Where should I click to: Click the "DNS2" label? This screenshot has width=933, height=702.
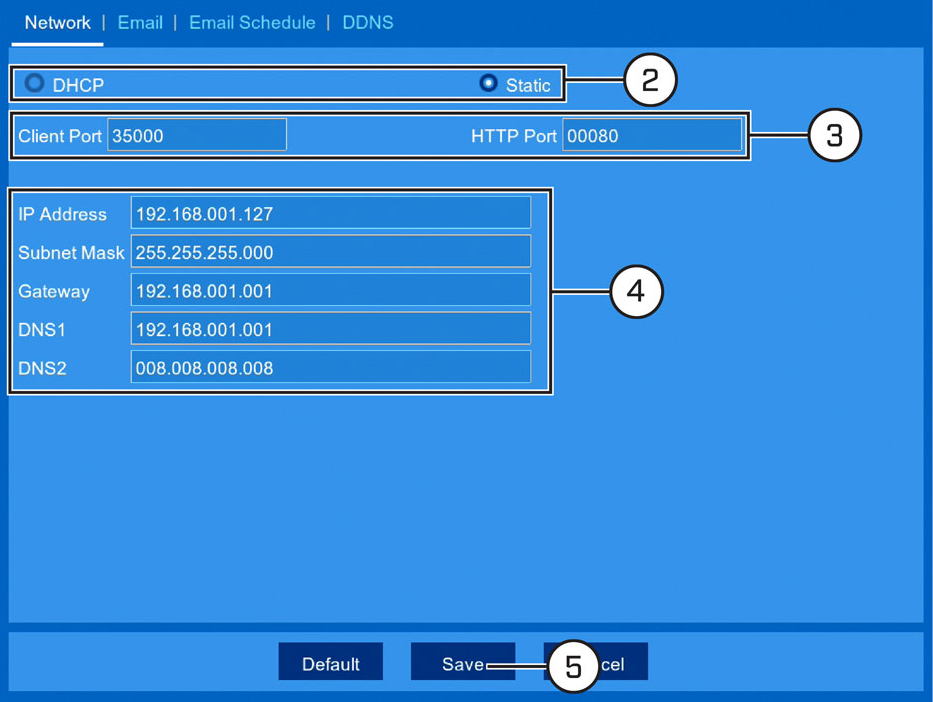42,369
